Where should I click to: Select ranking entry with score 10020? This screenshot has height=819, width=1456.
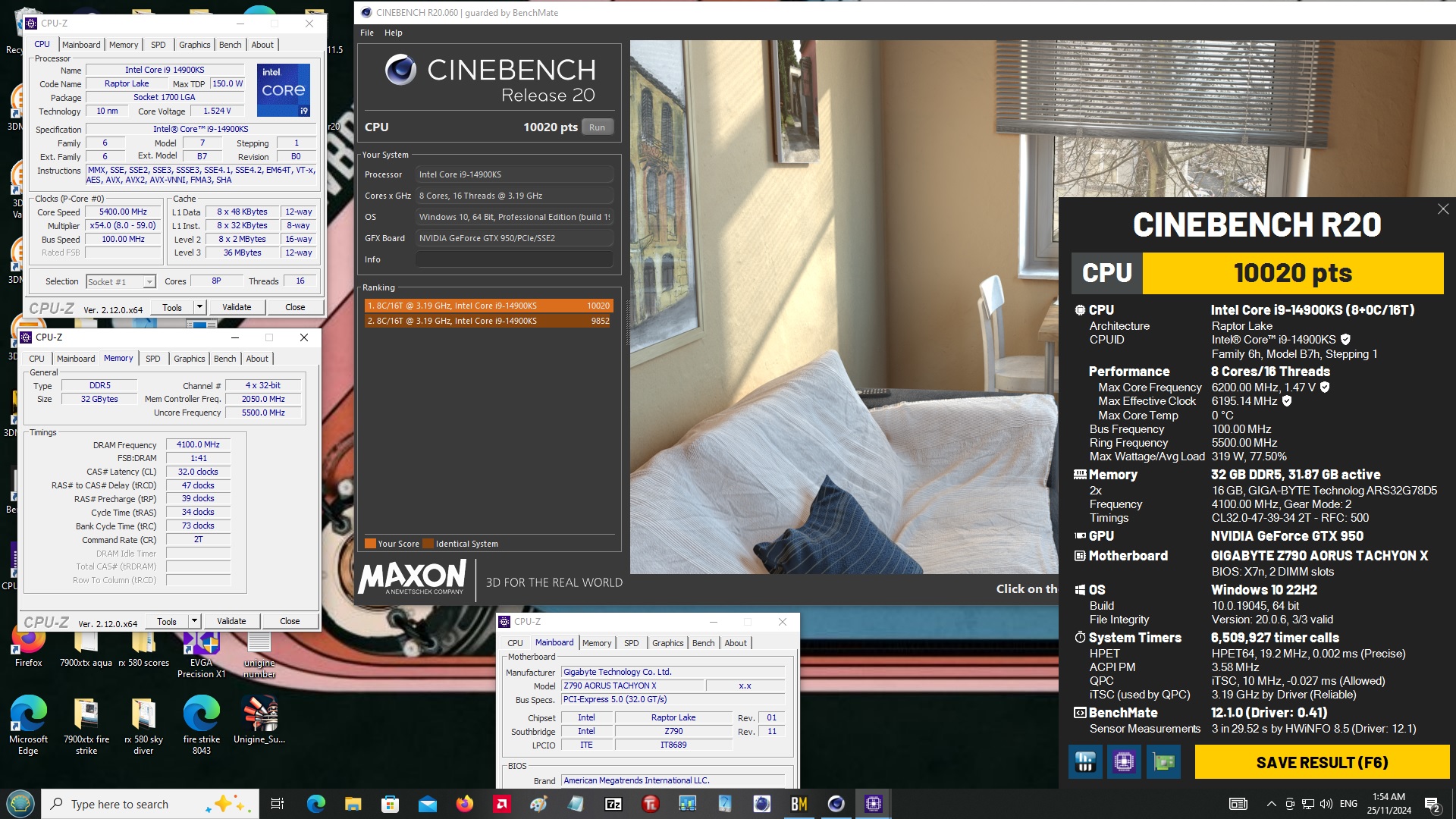coord(488,306)
